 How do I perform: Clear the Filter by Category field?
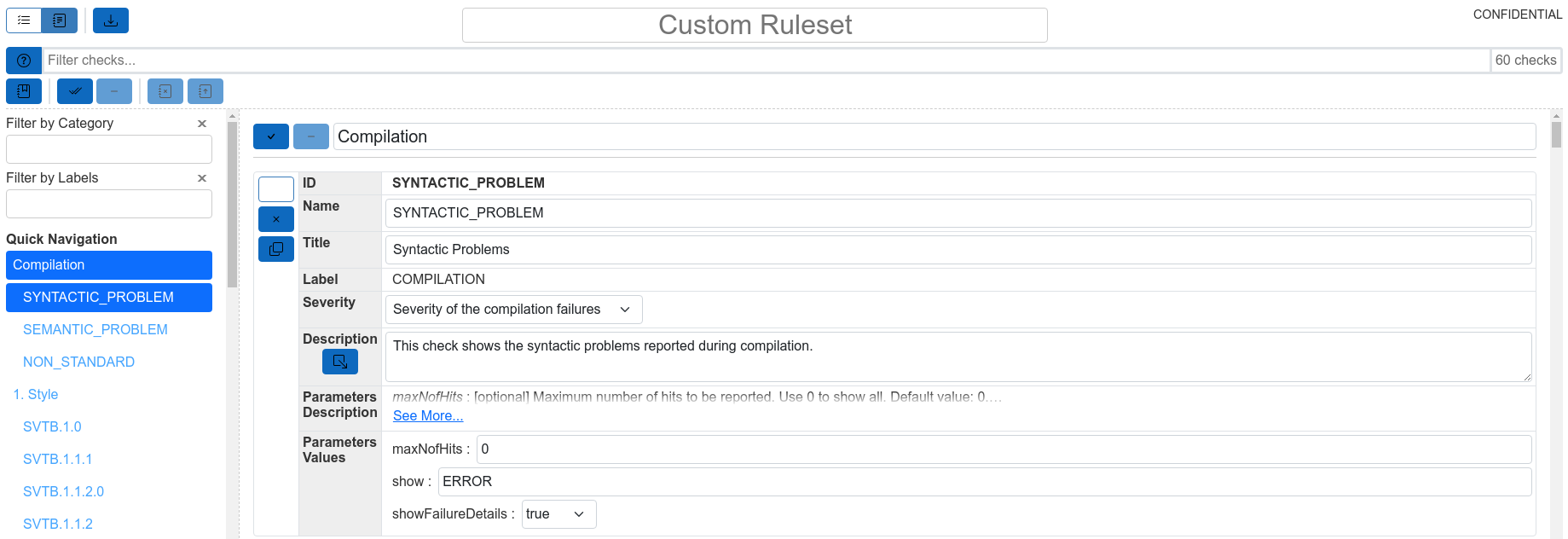coord(201,123)
